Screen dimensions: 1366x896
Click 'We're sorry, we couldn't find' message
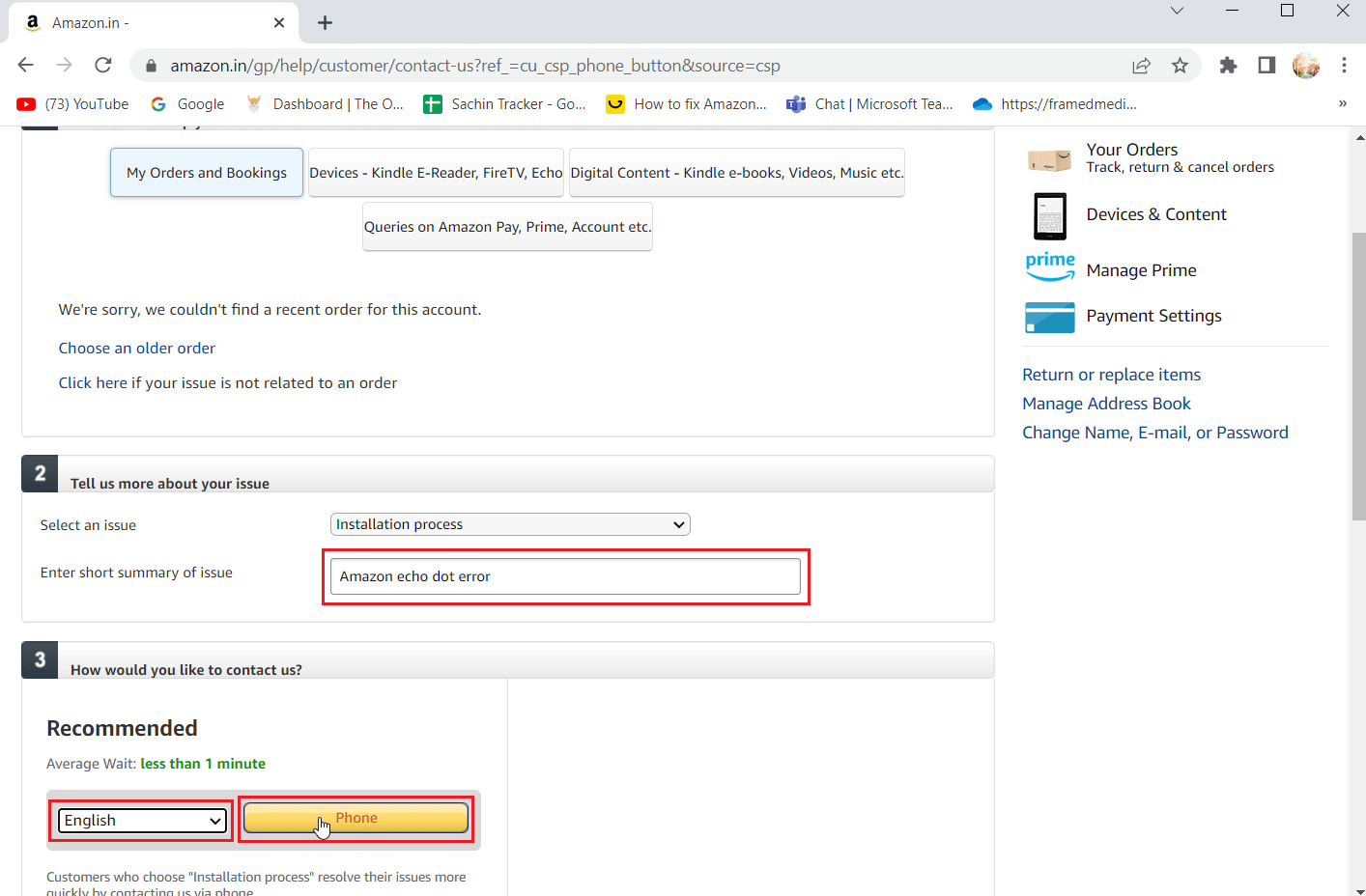(270, 310)
